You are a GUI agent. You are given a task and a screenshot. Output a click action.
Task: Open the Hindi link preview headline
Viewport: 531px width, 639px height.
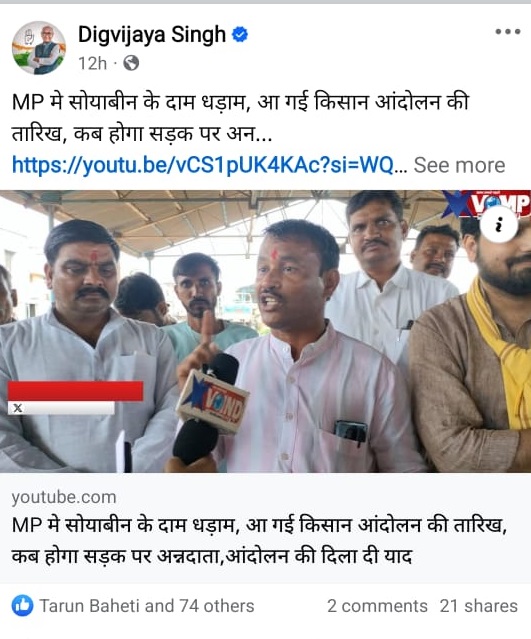tap(259, 540)
